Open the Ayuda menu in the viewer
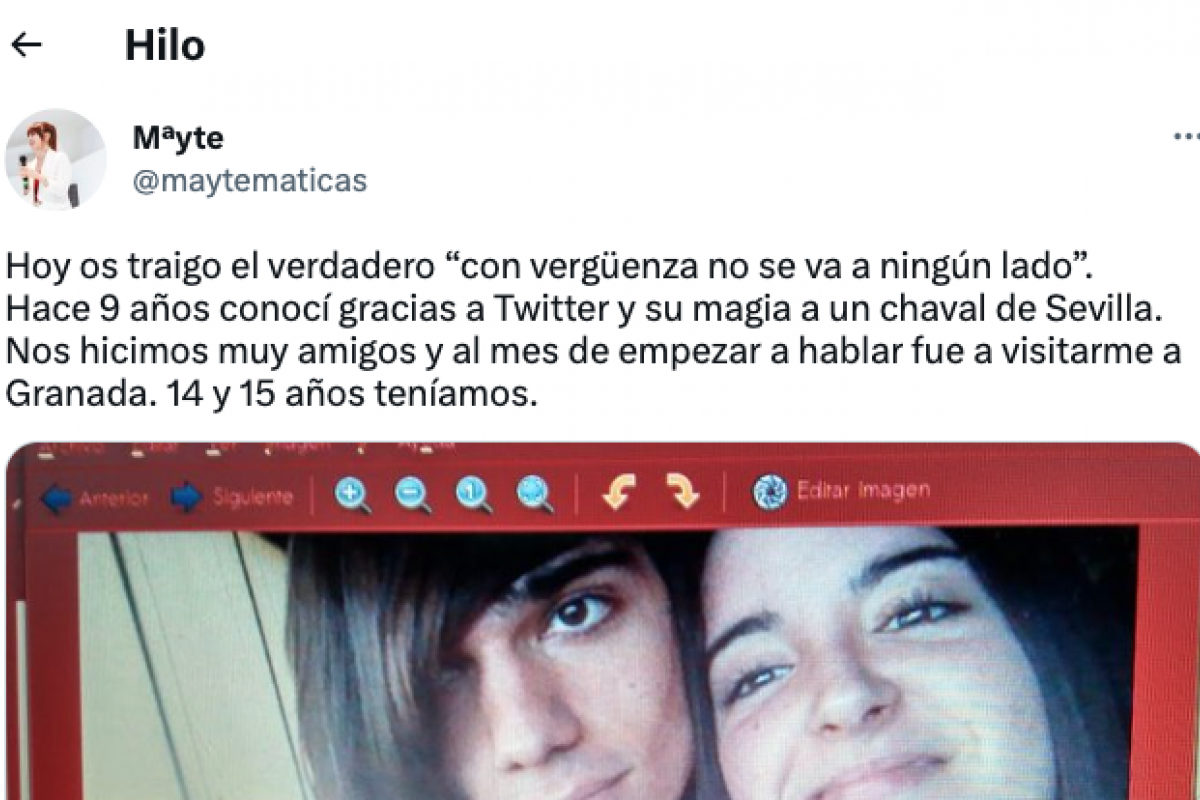 point(428,445)
